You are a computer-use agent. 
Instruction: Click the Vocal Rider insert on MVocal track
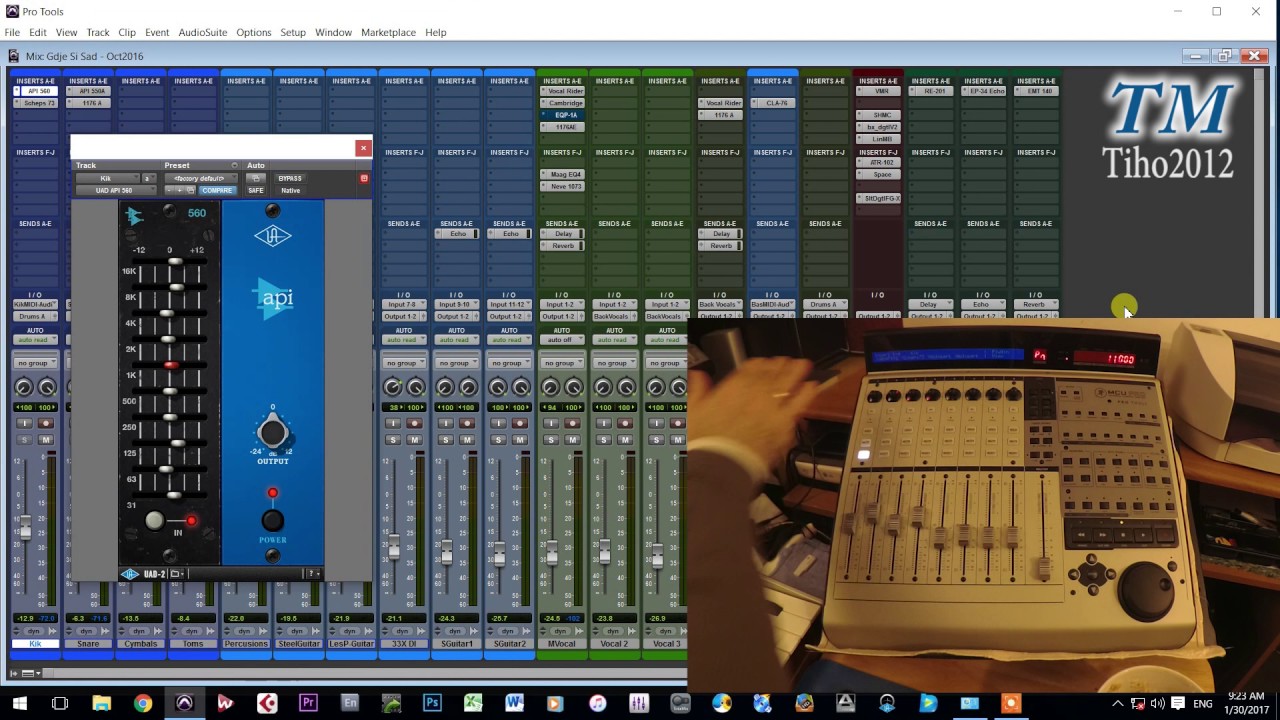coord(566,91)
